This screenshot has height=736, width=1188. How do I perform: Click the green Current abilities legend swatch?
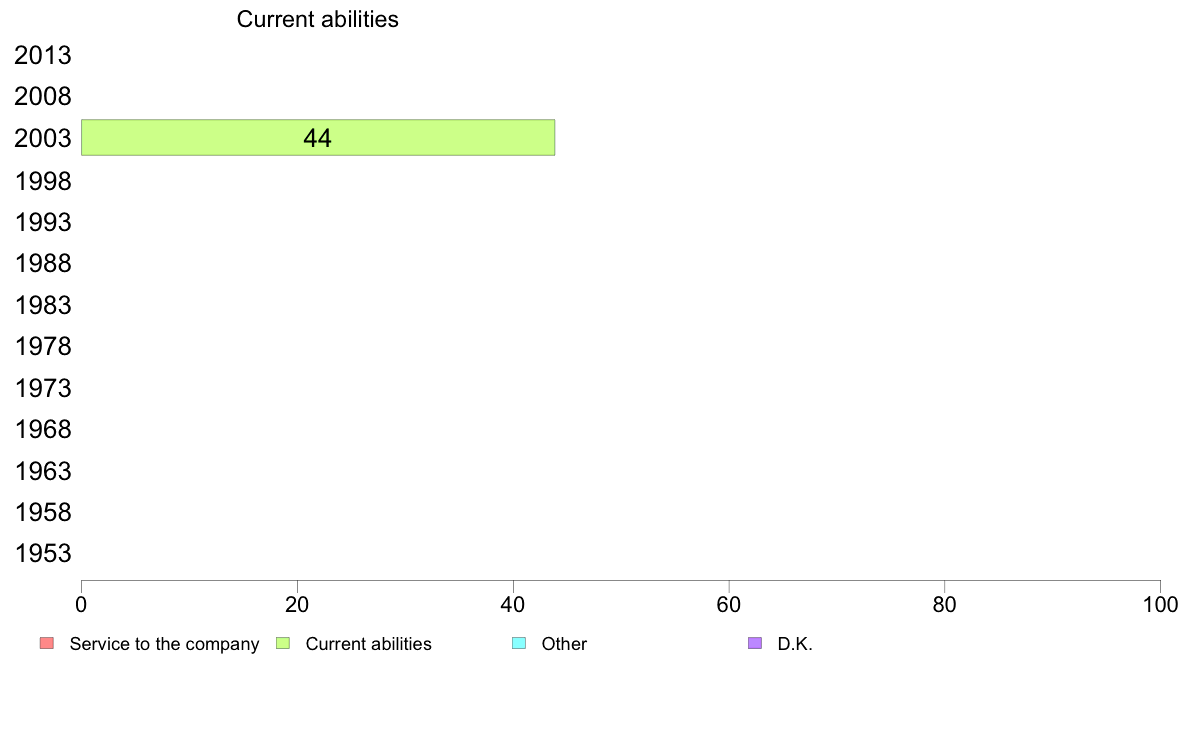click(282, 643)
